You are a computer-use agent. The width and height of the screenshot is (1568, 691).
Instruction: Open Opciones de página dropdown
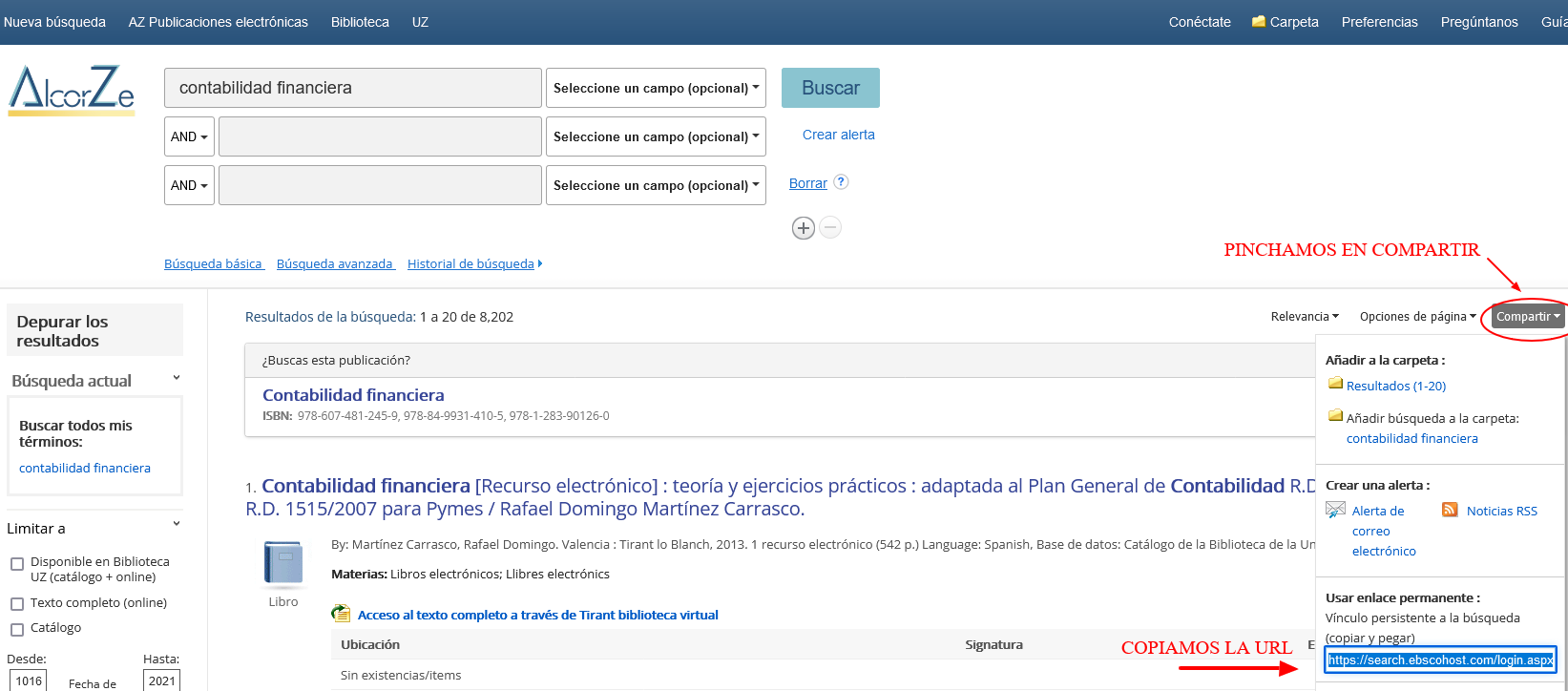[x=1417, y=316]
